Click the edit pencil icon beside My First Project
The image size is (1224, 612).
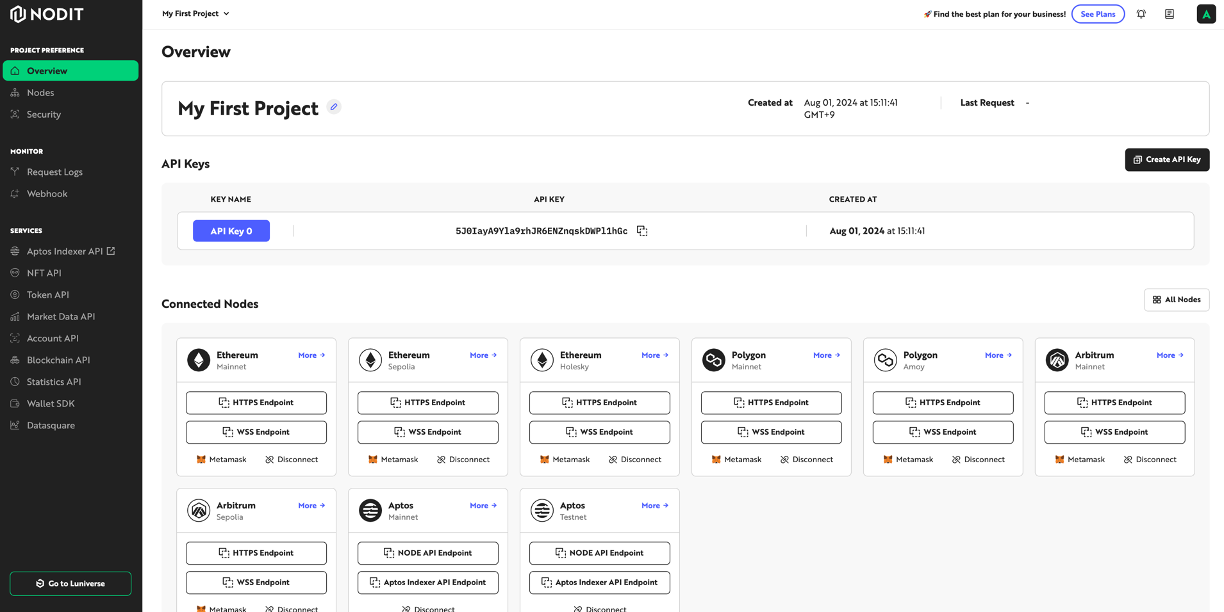334,107
